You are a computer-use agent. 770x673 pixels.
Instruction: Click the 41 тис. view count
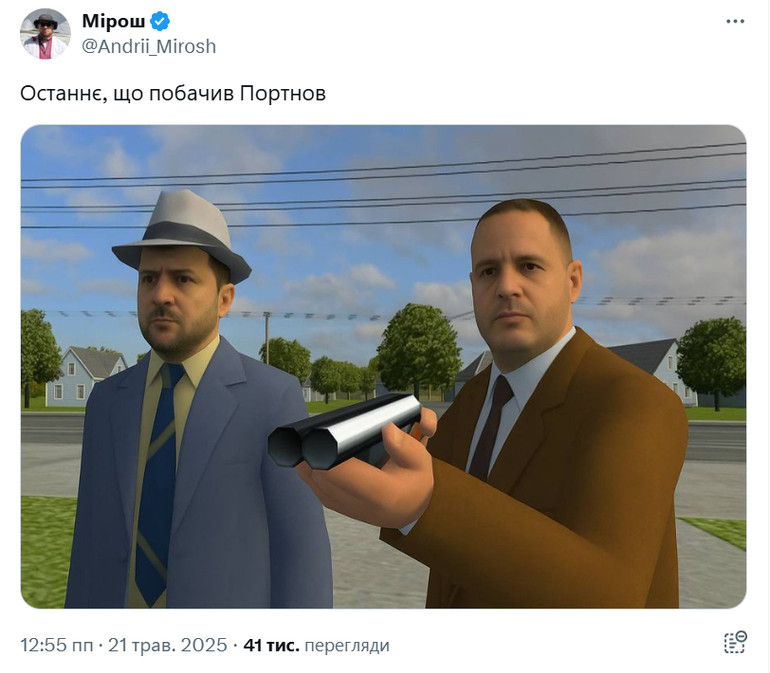pyautogui.click(x=271, y=645)
